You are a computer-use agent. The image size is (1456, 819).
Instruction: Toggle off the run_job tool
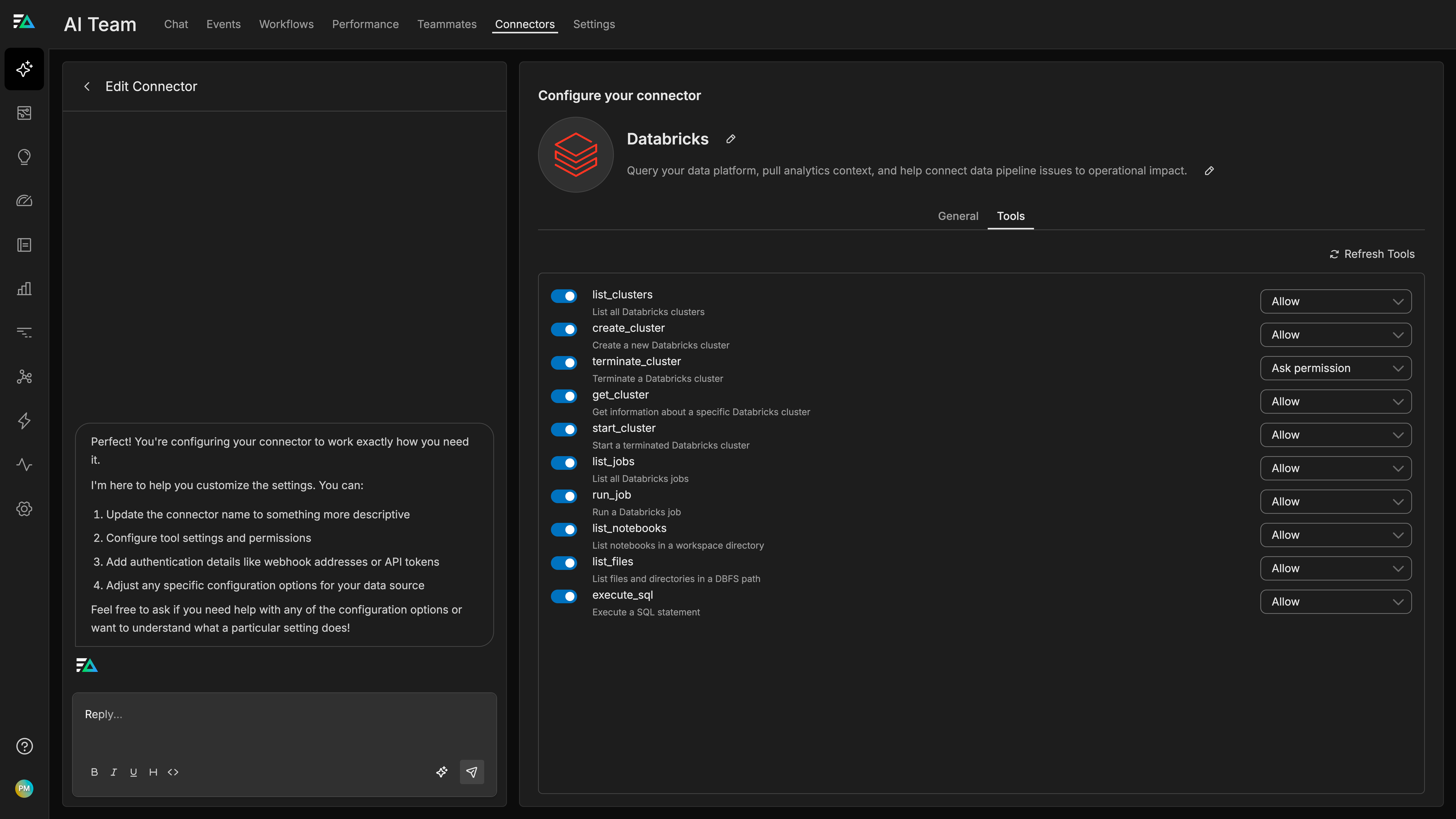tap(564, 496)
